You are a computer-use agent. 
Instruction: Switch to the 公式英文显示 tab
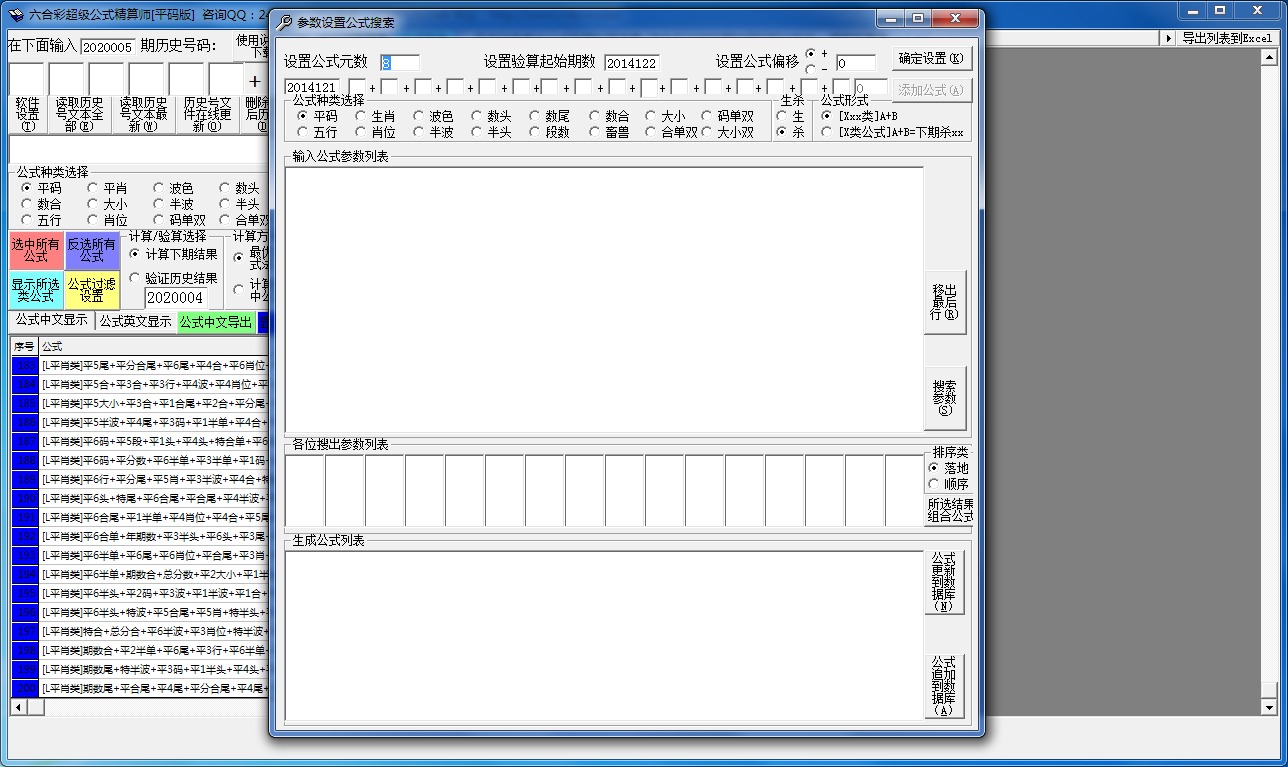coord(135,322)
